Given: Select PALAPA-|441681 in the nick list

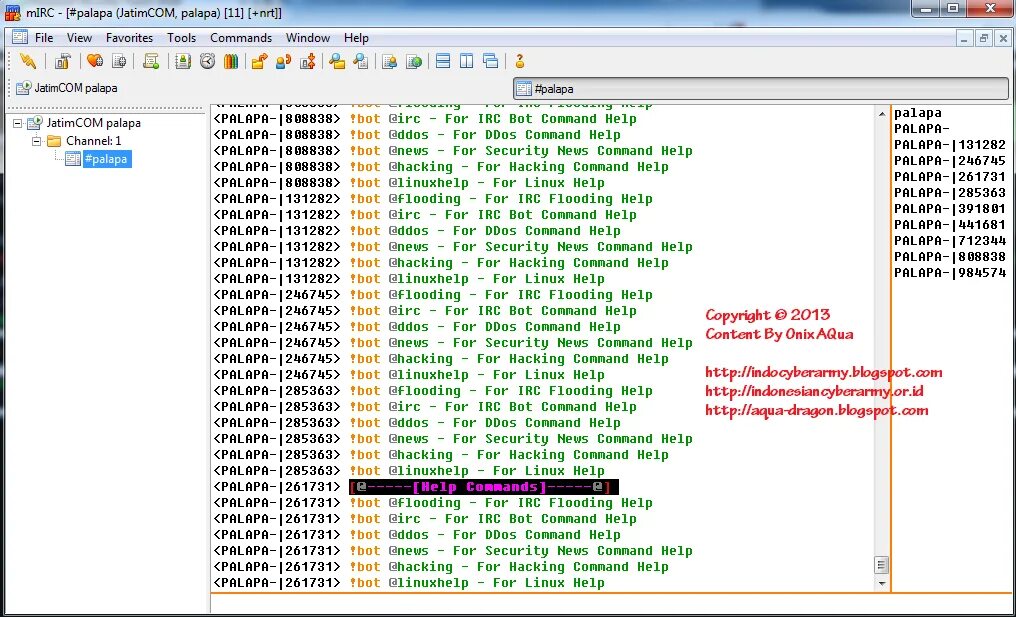Looking at the screenshot, I should pos(950,225).
